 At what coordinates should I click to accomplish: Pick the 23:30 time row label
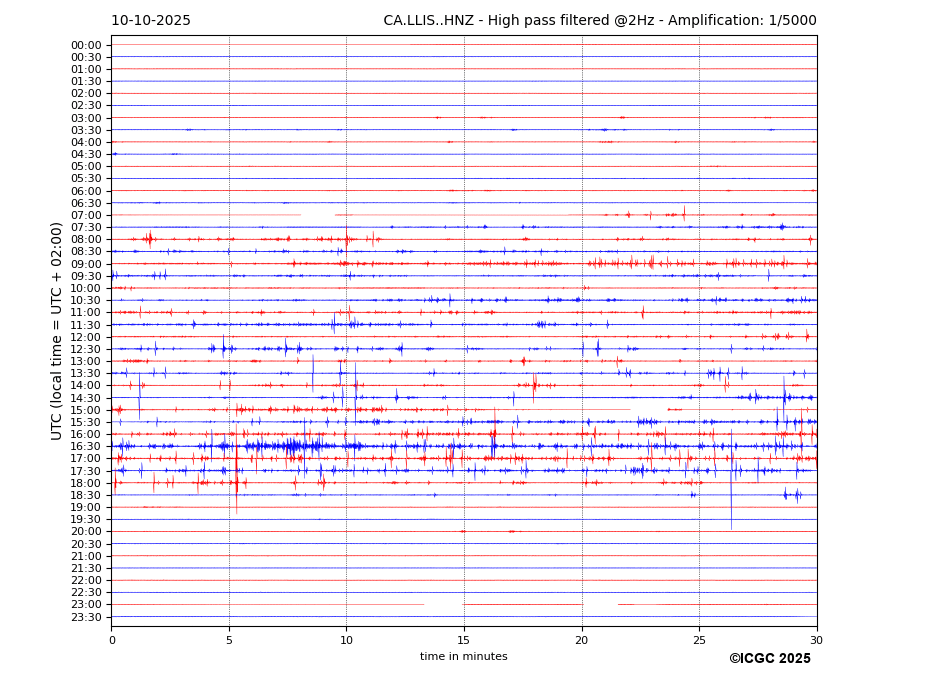tap(85, 617)
